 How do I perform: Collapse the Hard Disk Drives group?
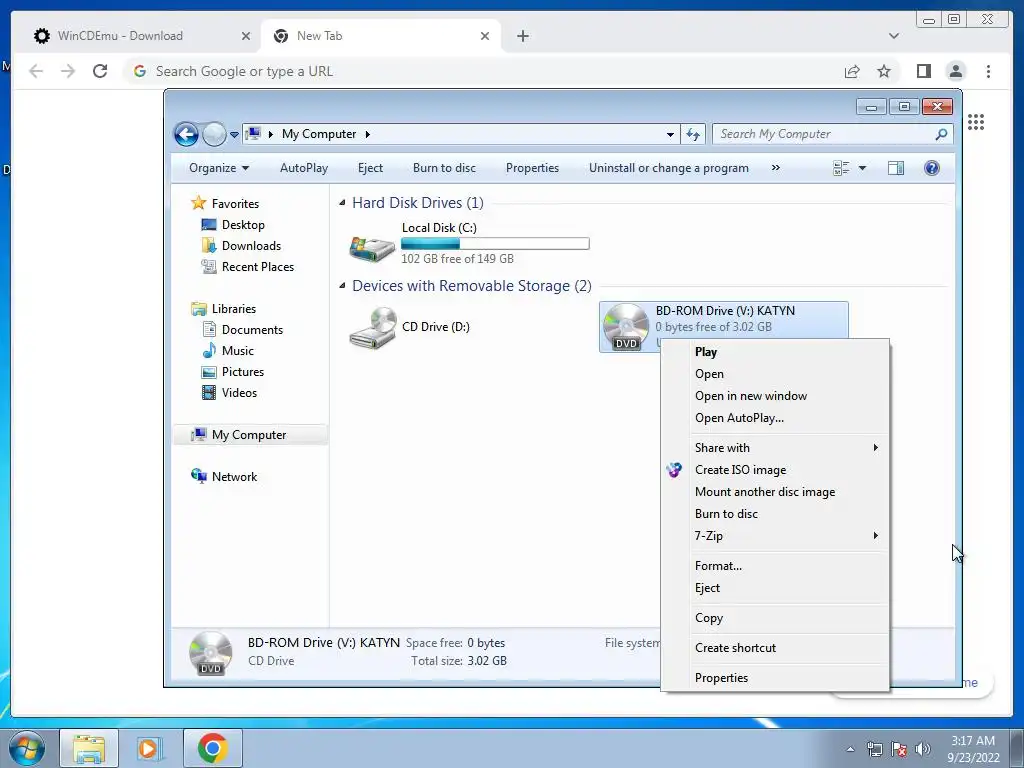click(x=342, y=203)
